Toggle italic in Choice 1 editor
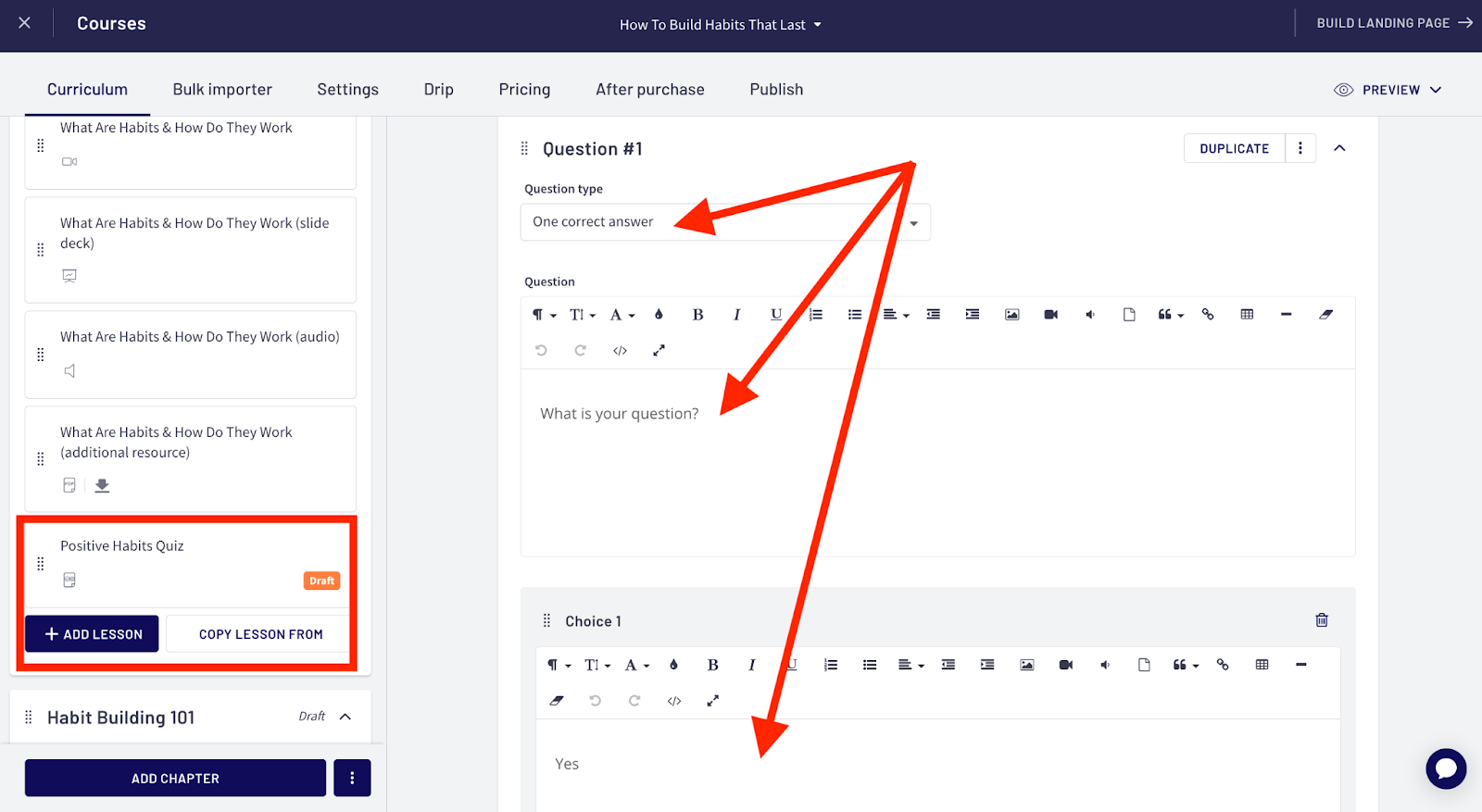The height and width of the screenshot is (812, 1482). (x=752, y=665)
